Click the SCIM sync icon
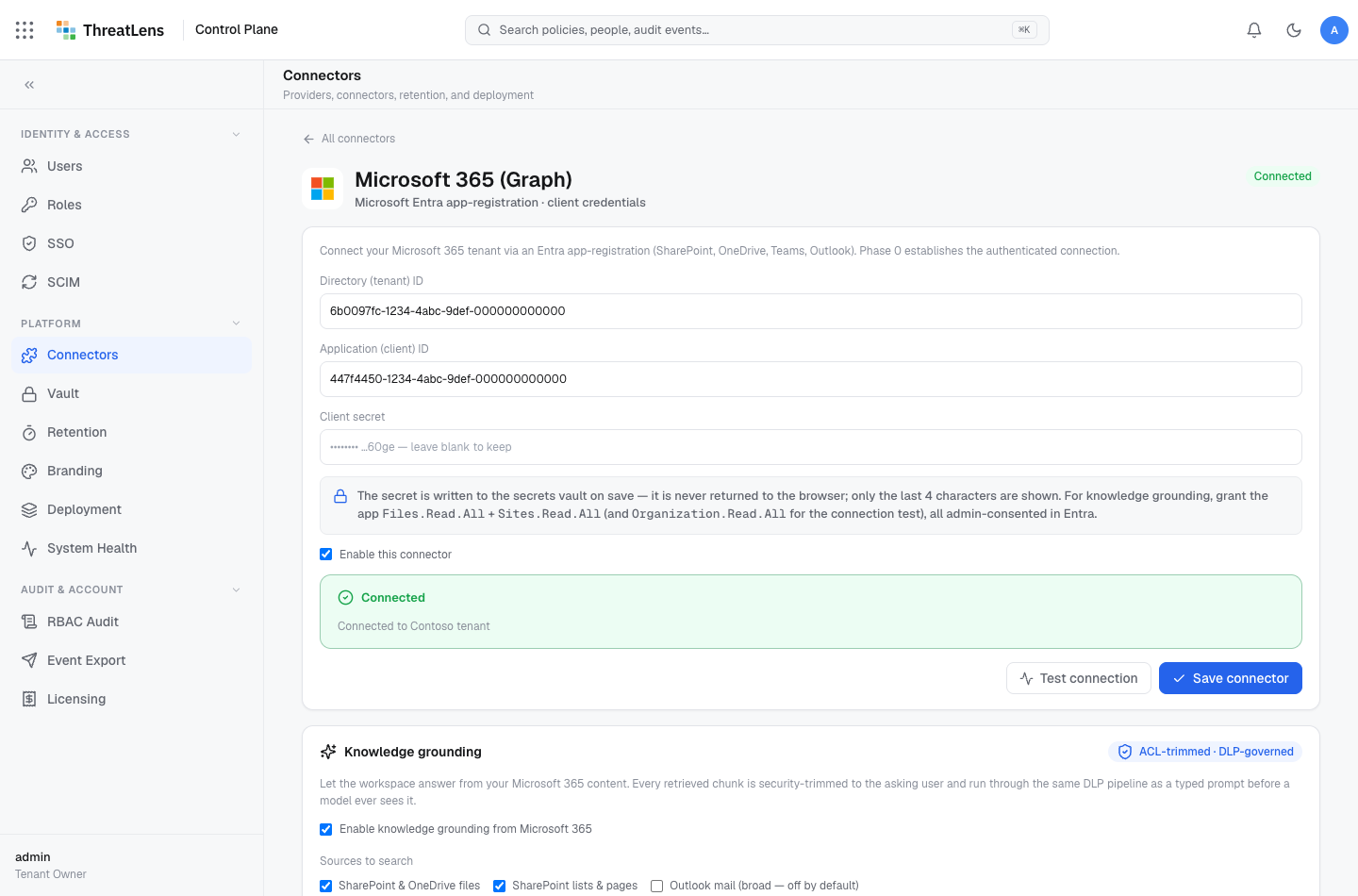Screen dimensions: 1358x896 coord(29,282)
